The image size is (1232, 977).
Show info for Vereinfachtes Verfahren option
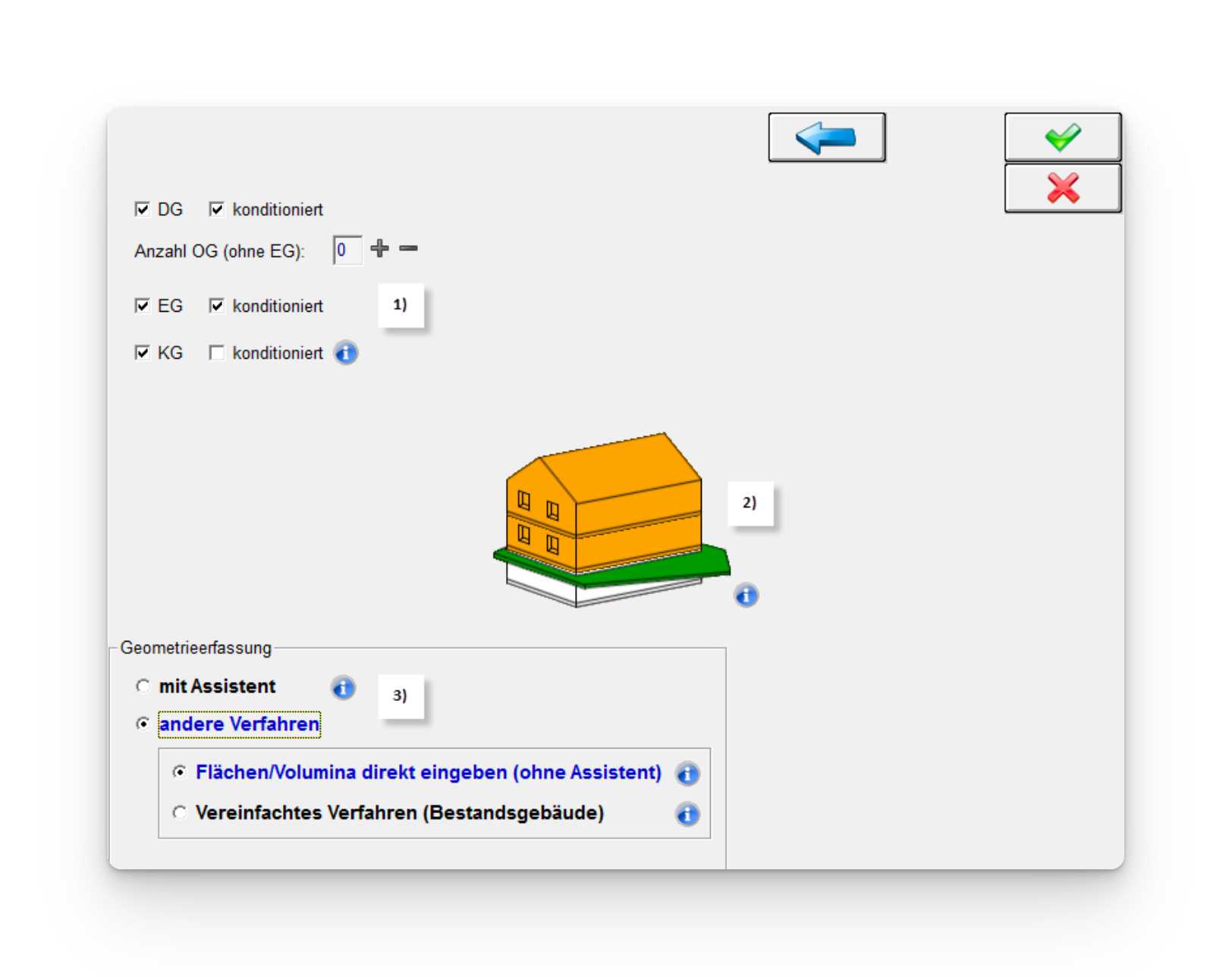click(687, 814)
